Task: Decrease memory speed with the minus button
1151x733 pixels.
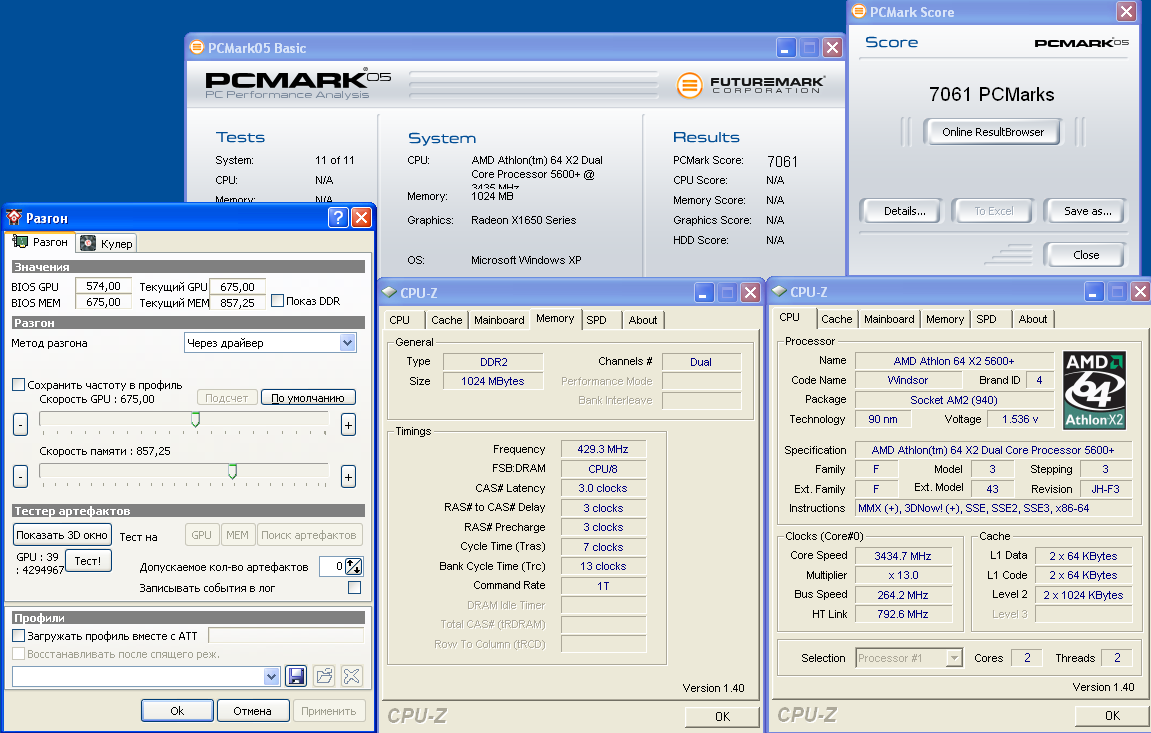Action: pos(21,477)
